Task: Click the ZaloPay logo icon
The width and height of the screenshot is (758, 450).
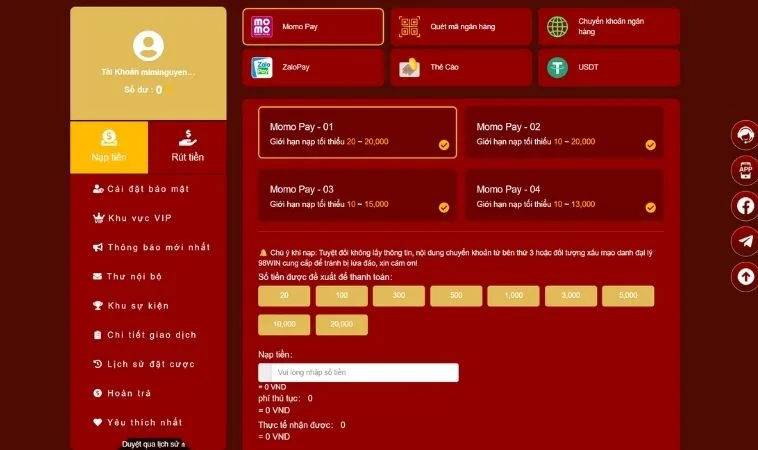Action: click(x=262, y=67)
